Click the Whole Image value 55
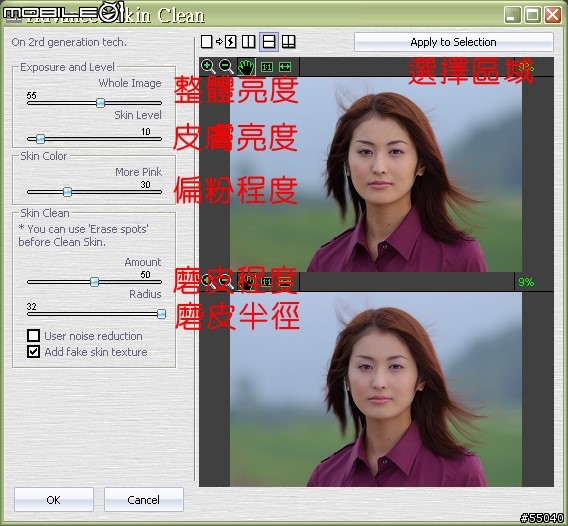Image resolution: width=568 pixels, height=526 pixels. pos(32,95)
